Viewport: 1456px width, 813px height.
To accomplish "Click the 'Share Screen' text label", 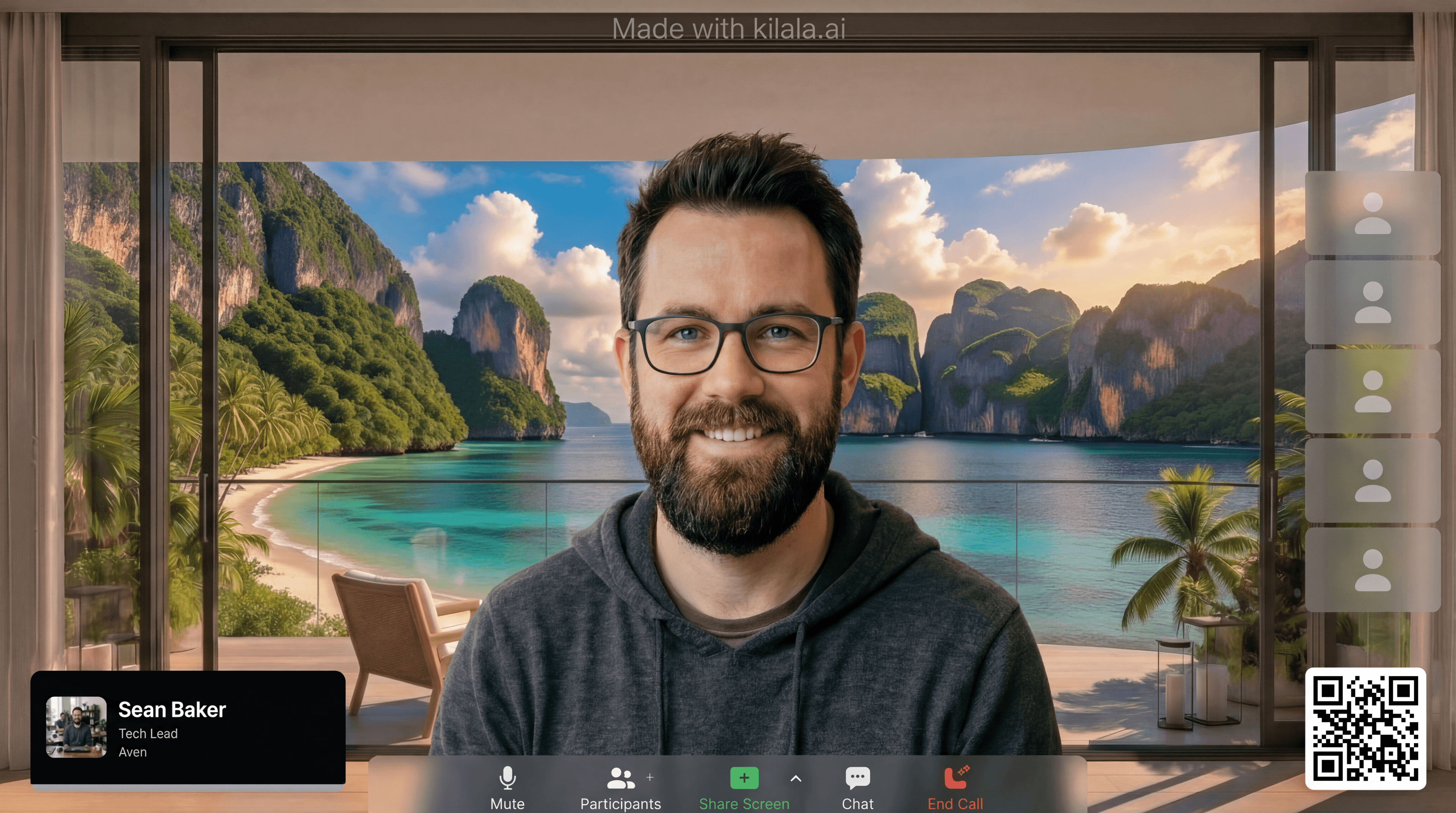I will click(x=744, y=804).
